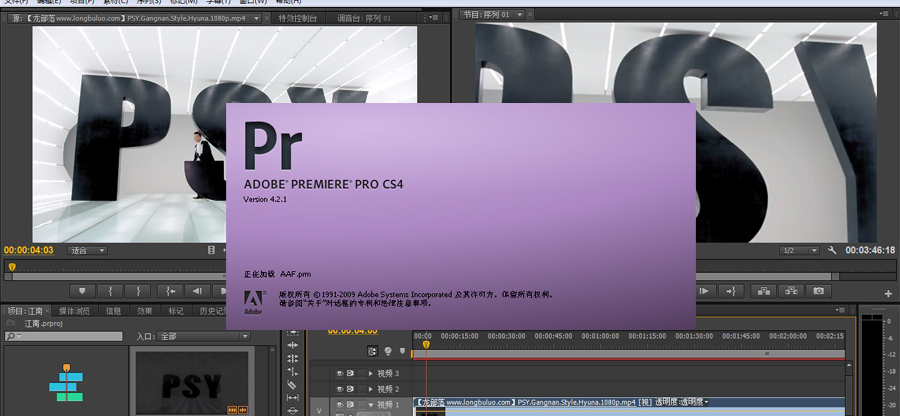Screen dimensions: 900x416
Task: Hide 视频 1 track output eye
Action: [339, 405]
